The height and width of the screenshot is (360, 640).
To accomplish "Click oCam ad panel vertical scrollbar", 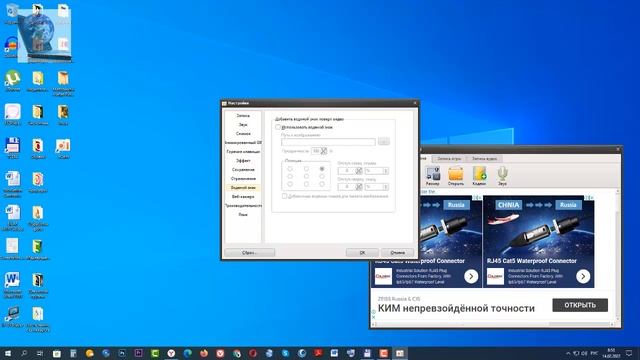I will (617, 256).
